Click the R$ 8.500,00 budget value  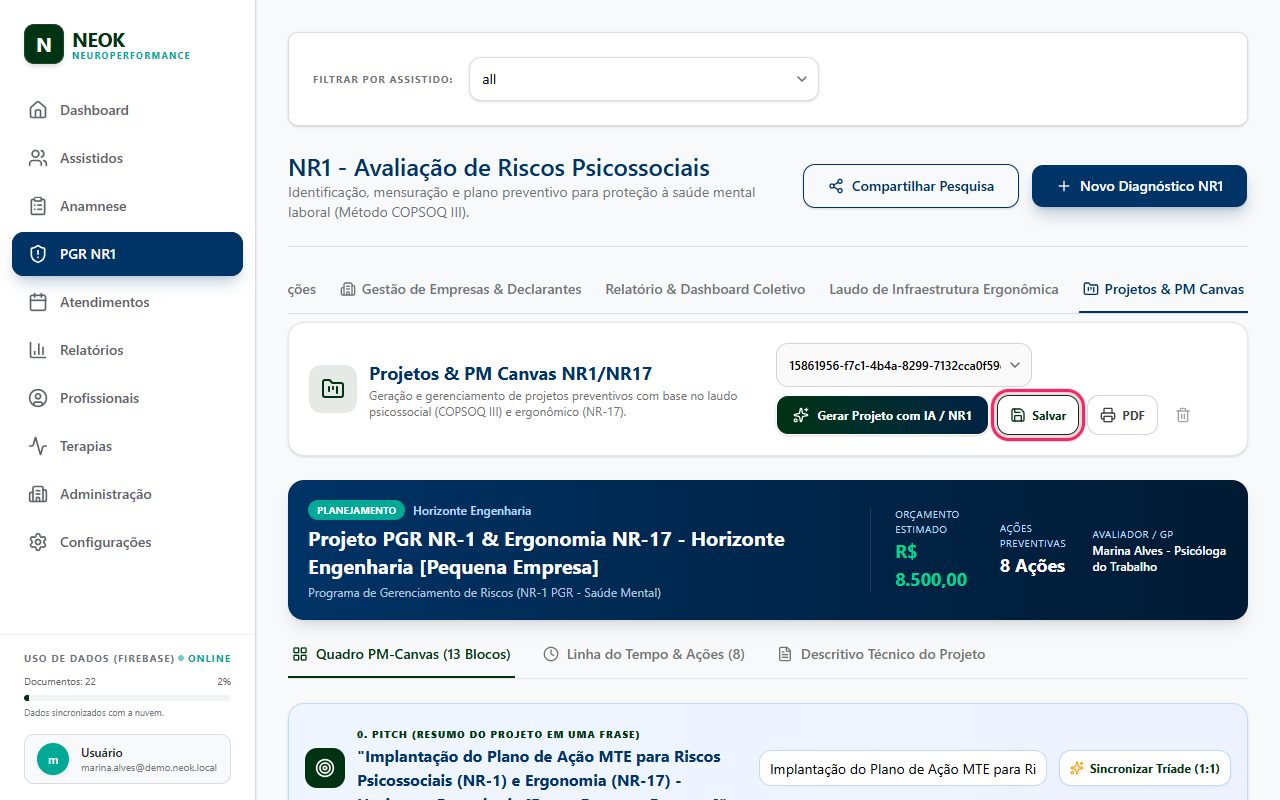(x=931, y=565)
